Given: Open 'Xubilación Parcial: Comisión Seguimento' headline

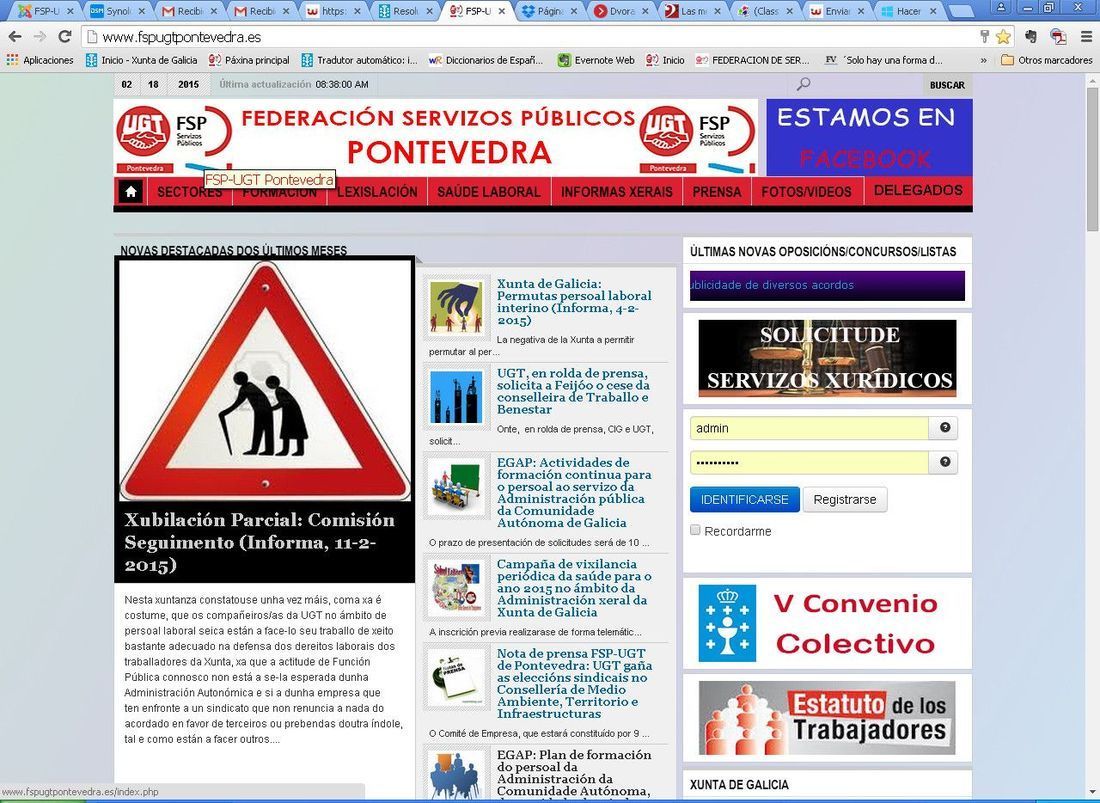Looking at the screenshot, I should coord(260,542).
